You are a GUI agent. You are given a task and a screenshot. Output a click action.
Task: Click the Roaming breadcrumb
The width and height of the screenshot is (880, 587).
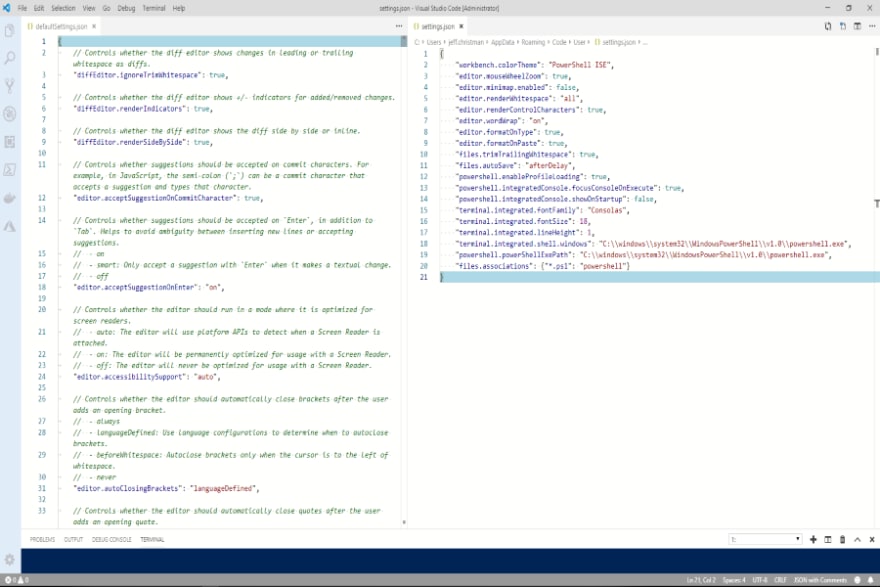[533, 42]
